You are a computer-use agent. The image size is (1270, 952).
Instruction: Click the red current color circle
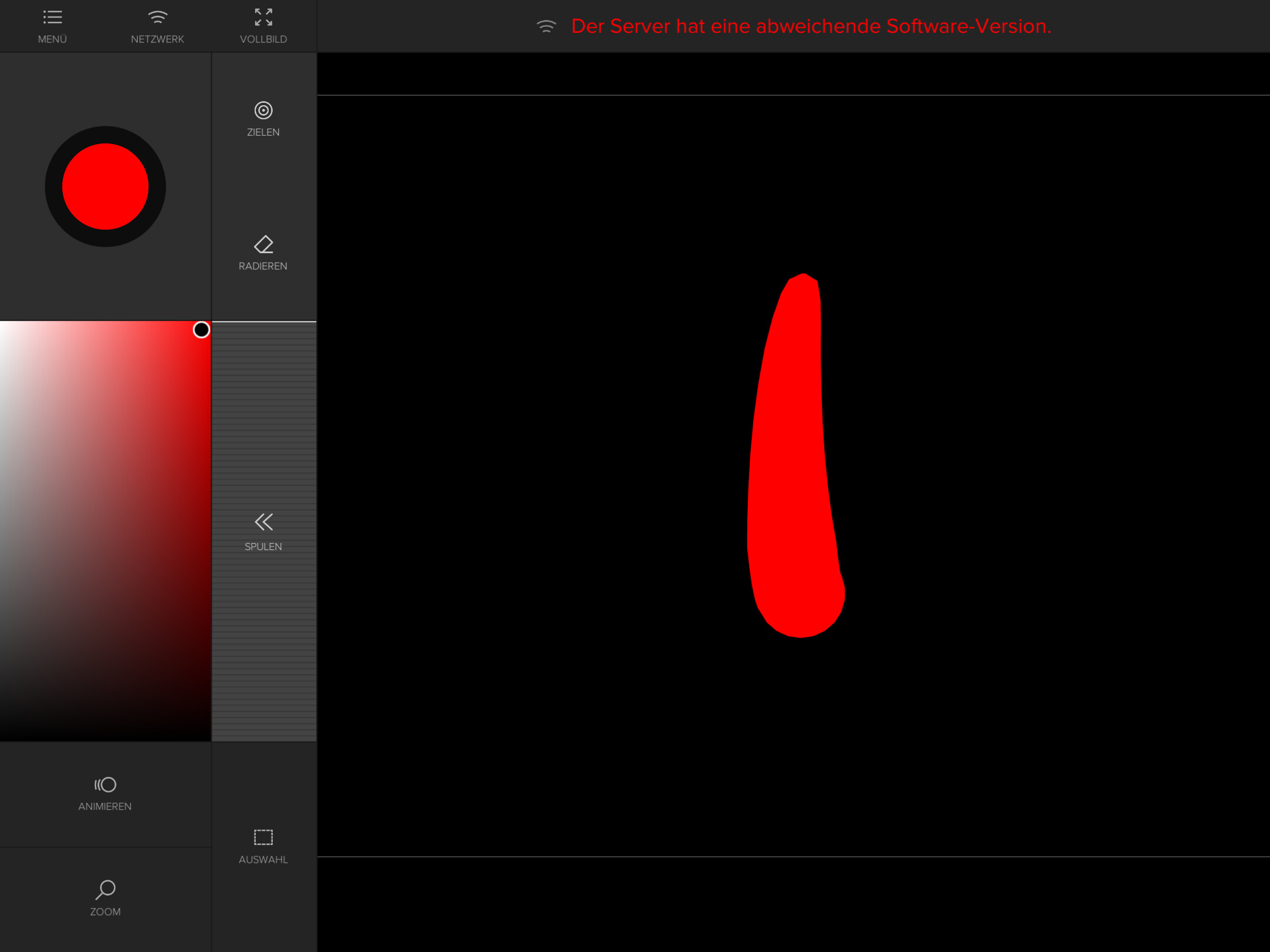pos(105,186)
